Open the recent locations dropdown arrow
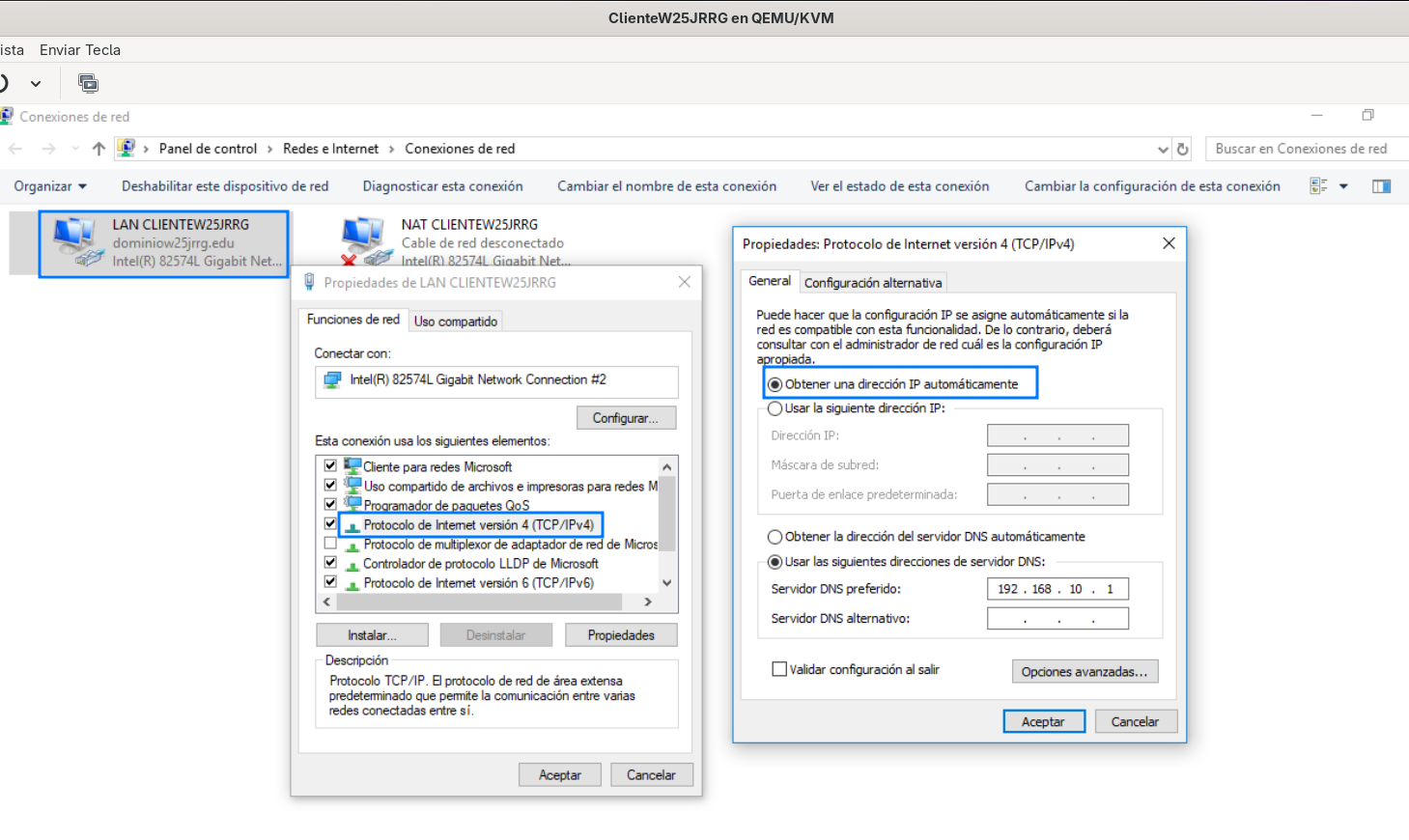The height and width of the screenshot is (840, 1409). [75, 149]
